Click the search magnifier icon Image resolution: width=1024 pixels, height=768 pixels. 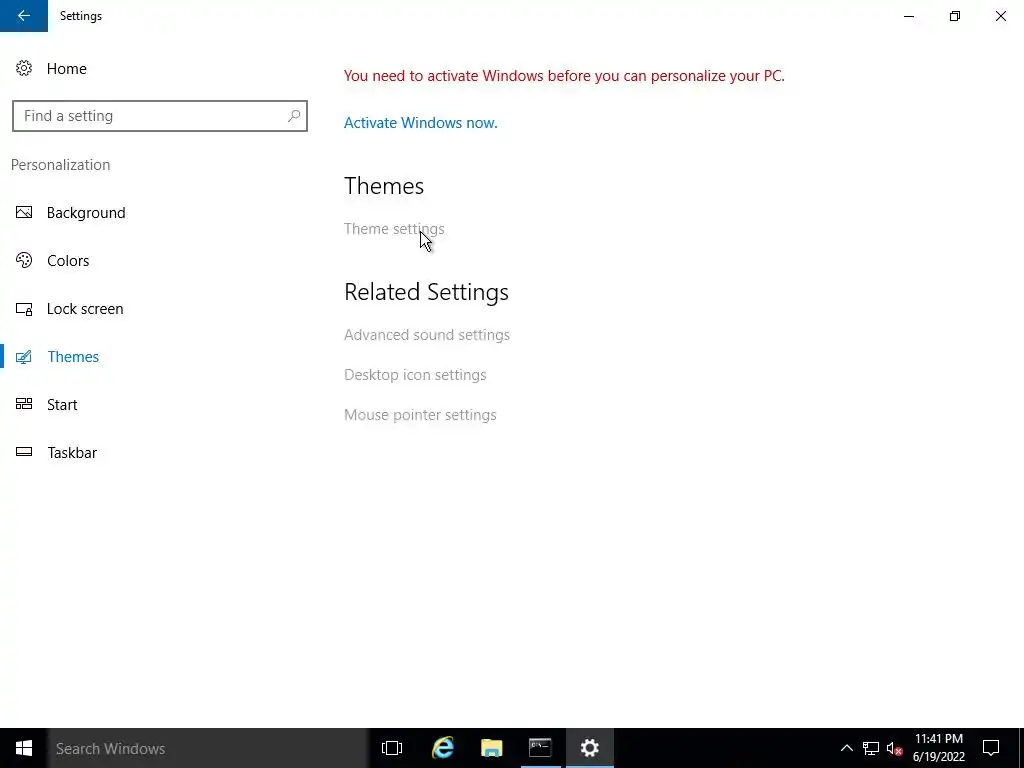(294, 116)
